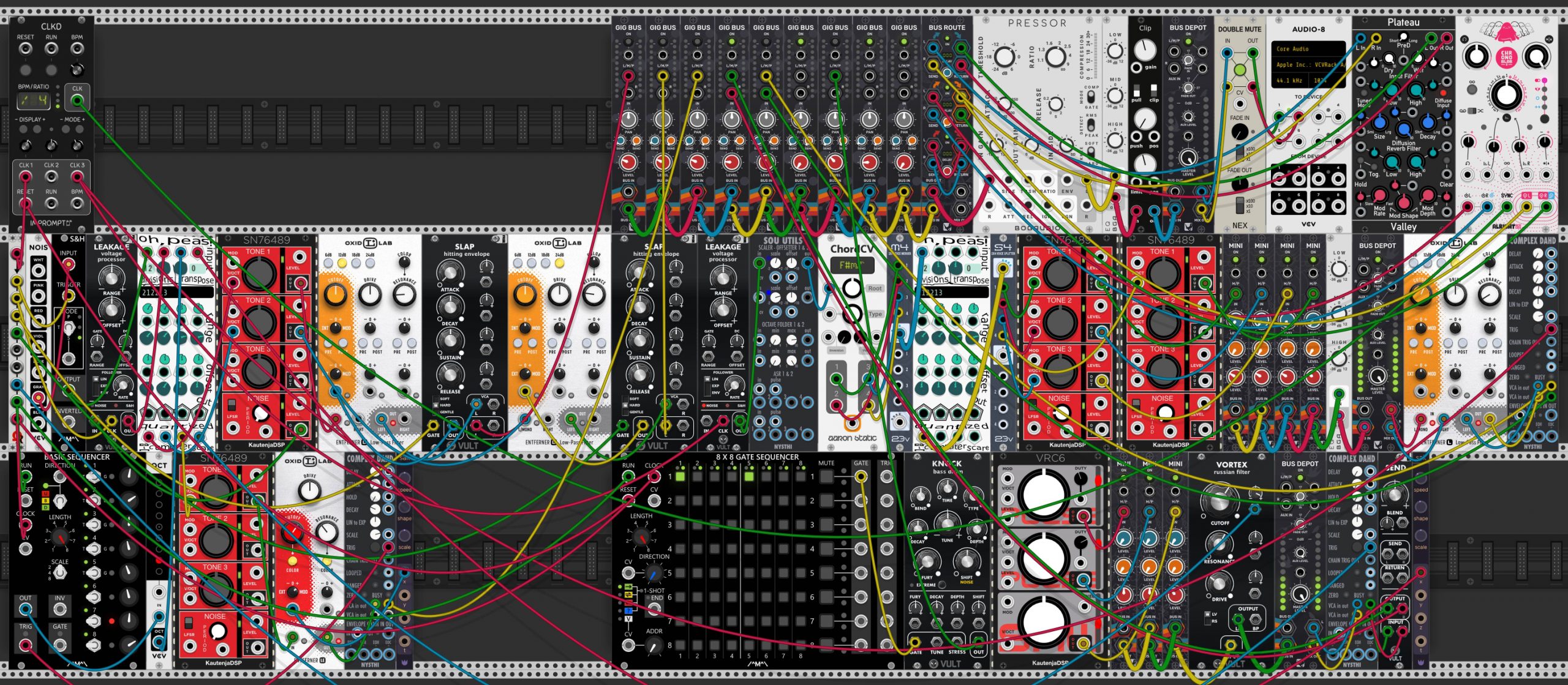This screenshot has height=685, width=1568.
Task: Toggle the row 1 MUTE button on Gate Sequencer
Action: 826,477
